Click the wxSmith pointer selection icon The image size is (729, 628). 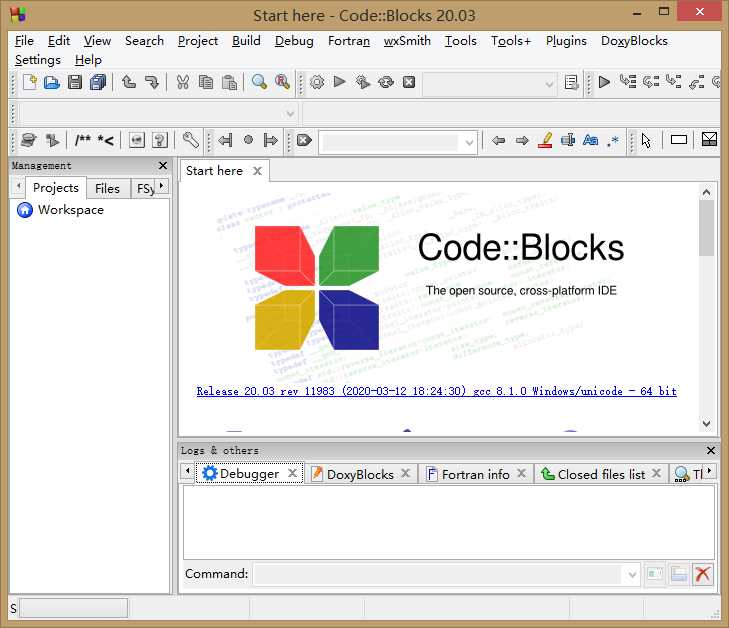click(646, 140)
